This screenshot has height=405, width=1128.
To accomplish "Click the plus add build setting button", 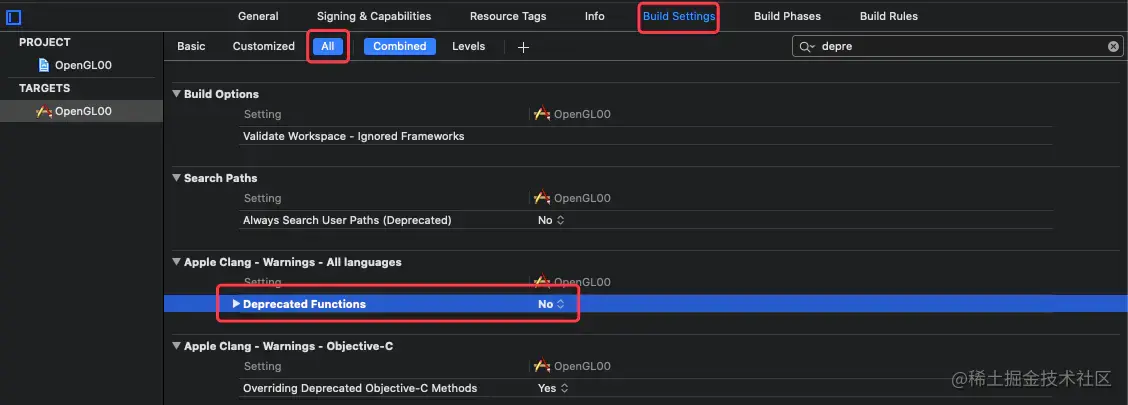I will coord(524,47).
